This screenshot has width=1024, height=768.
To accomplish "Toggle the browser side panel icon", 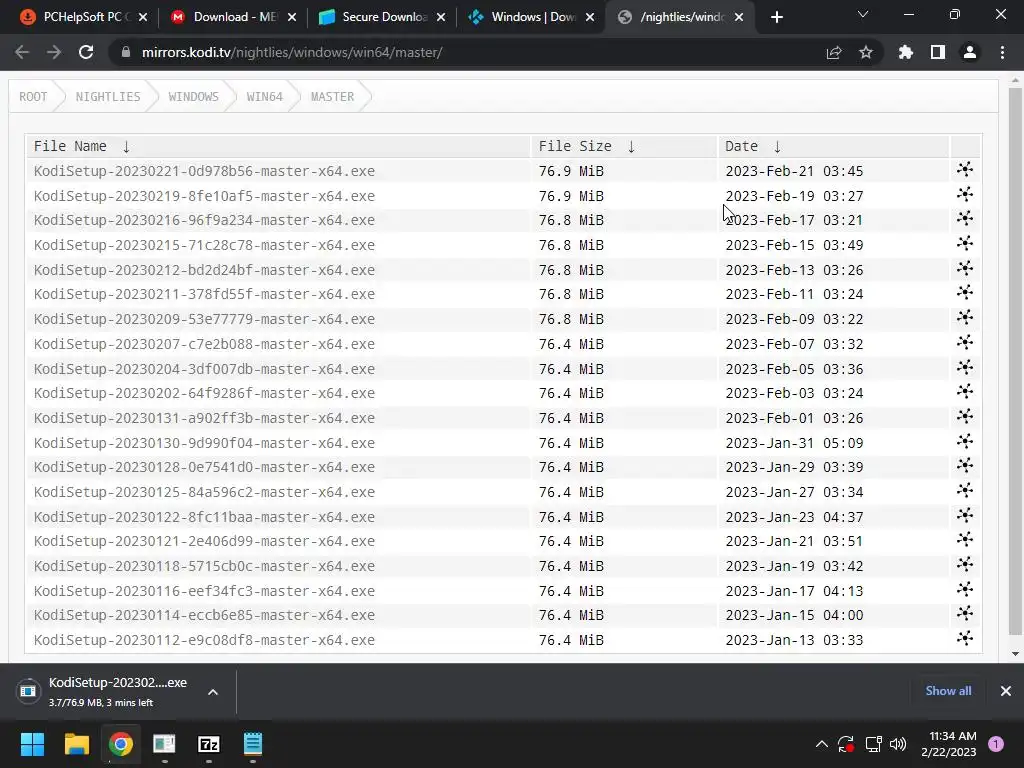I will click(938, 52).
